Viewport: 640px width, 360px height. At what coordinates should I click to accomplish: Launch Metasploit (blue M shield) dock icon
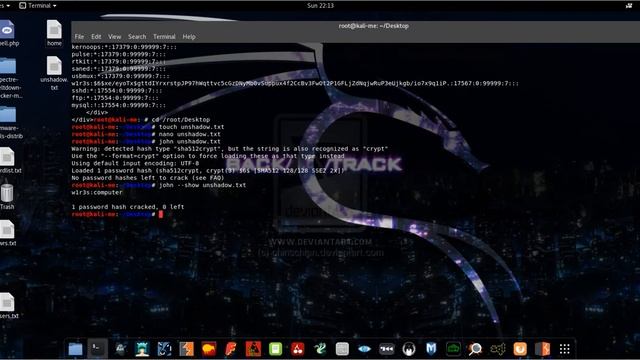click(431, 349)
